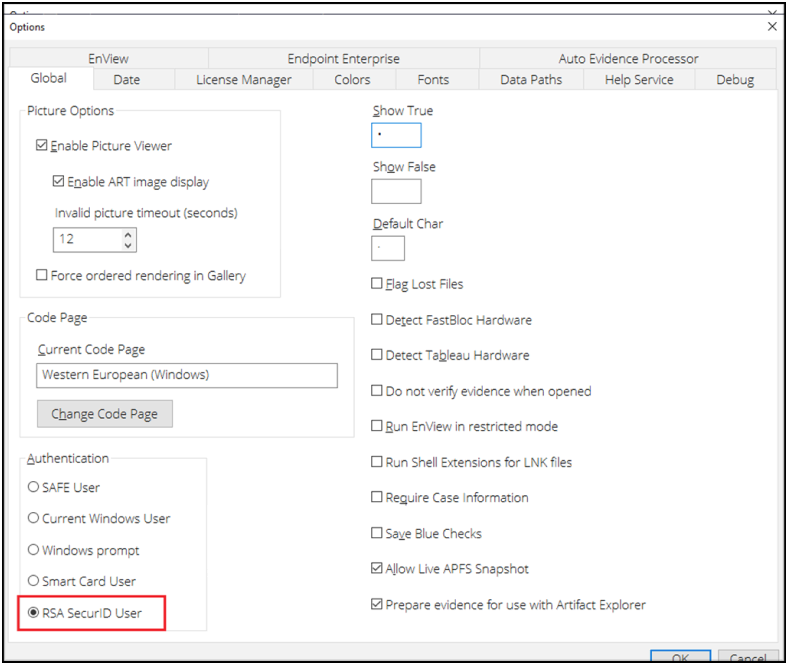Go to the Data Paths tab
Image resolution: width=788 pixels, height=665 pixels.
531,80
